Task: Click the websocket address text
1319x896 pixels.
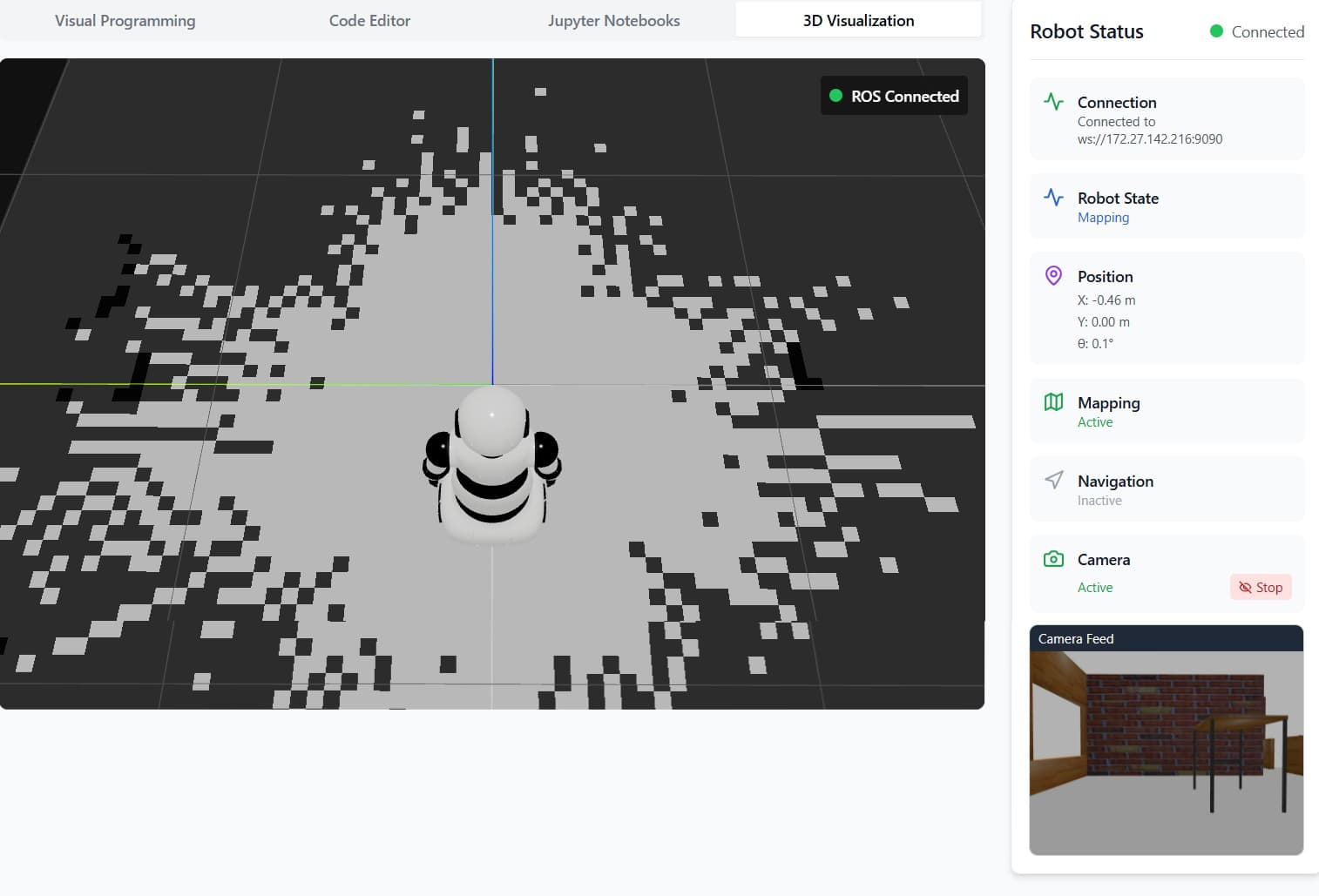Action: pyautogui.click(x=1149, y=139)
